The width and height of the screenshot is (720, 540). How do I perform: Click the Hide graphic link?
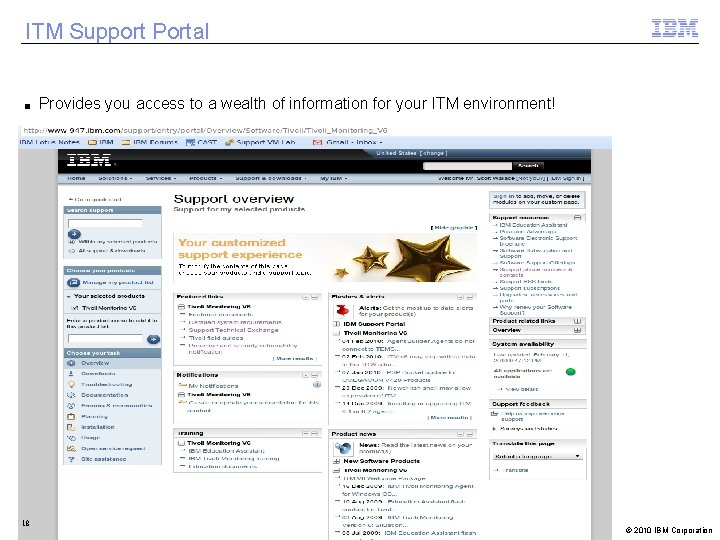coord(454,228)
